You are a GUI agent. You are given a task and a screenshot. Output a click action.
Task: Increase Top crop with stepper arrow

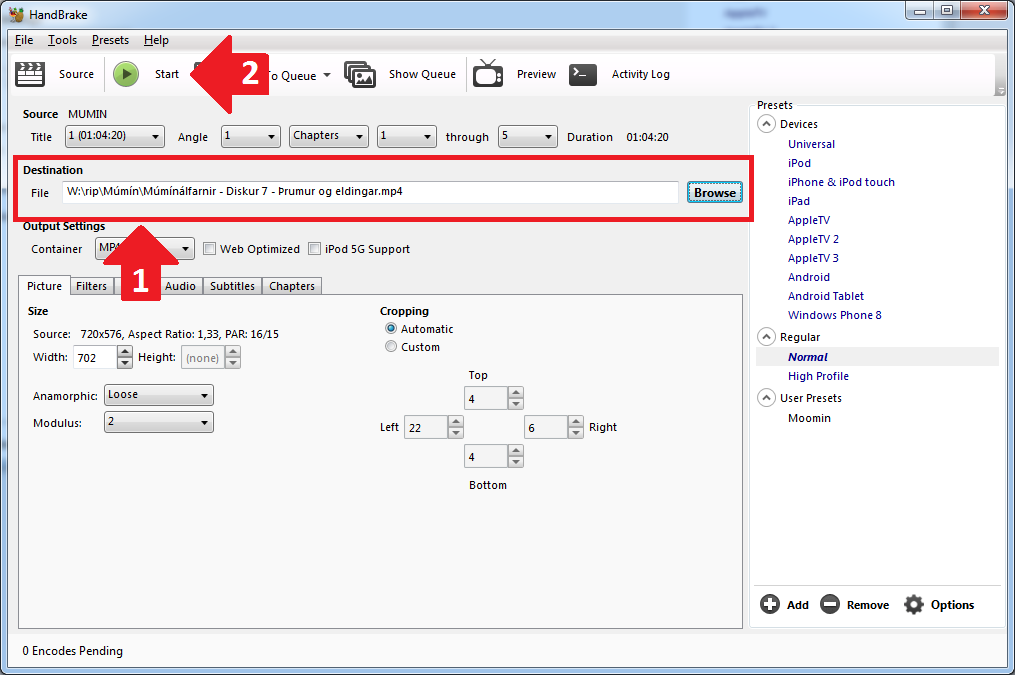(515, 393)
